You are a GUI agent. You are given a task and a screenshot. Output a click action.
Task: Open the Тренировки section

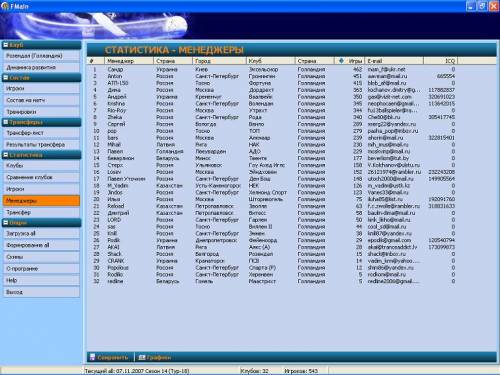[x=41, y=112]
